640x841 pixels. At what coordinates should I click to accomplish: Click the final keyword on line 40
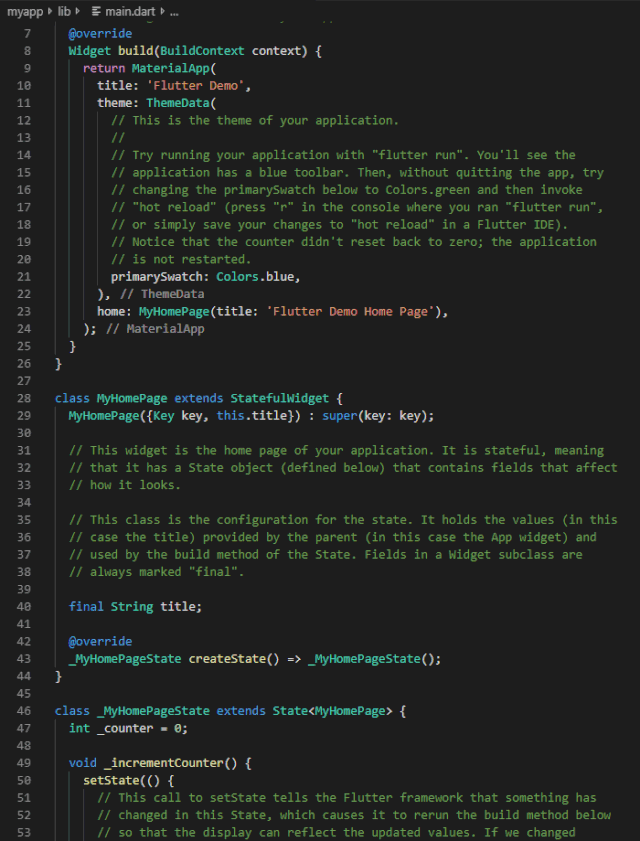86,607
